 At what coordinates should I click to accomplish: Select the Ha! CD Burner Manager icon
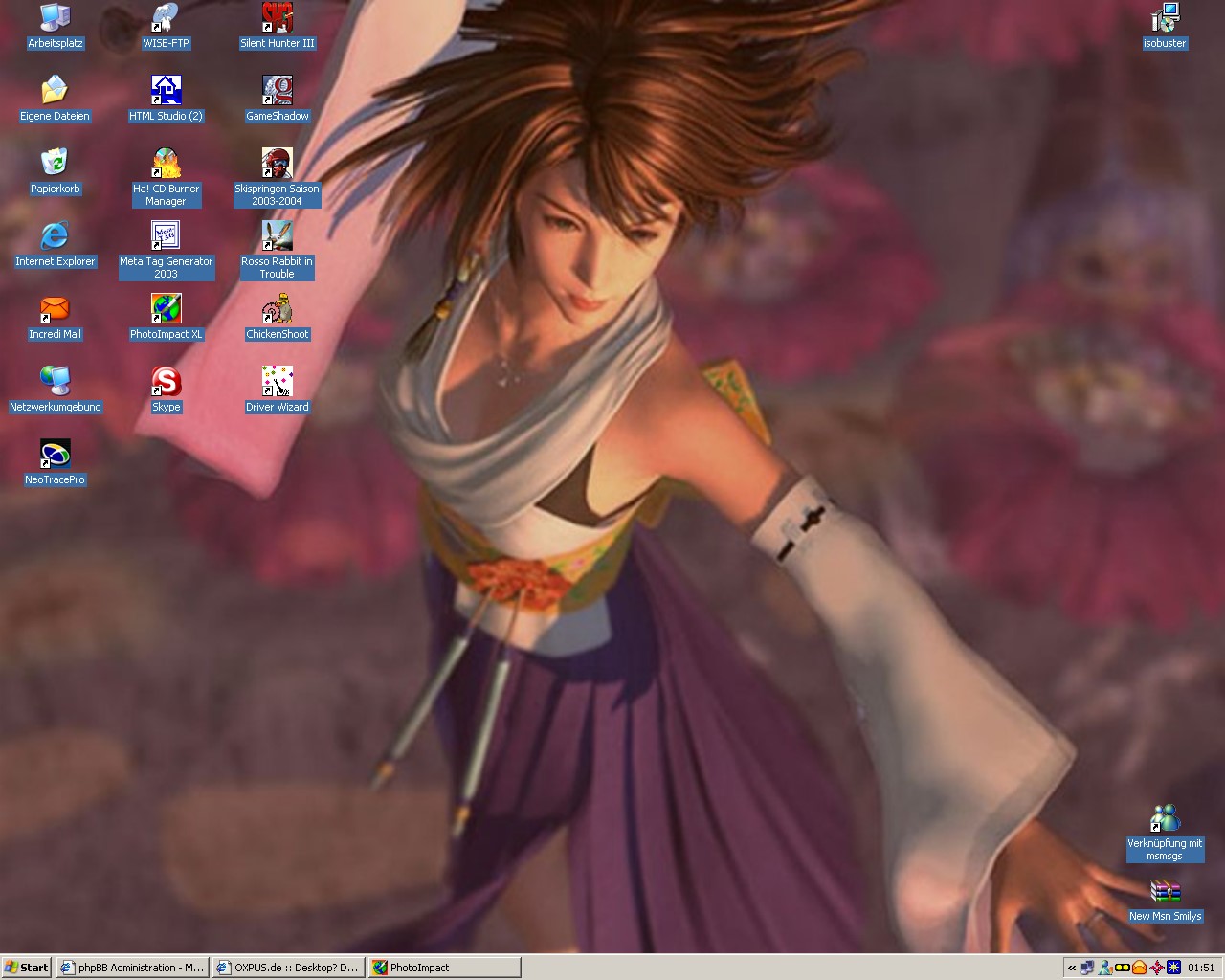click(x=166, y=163)
